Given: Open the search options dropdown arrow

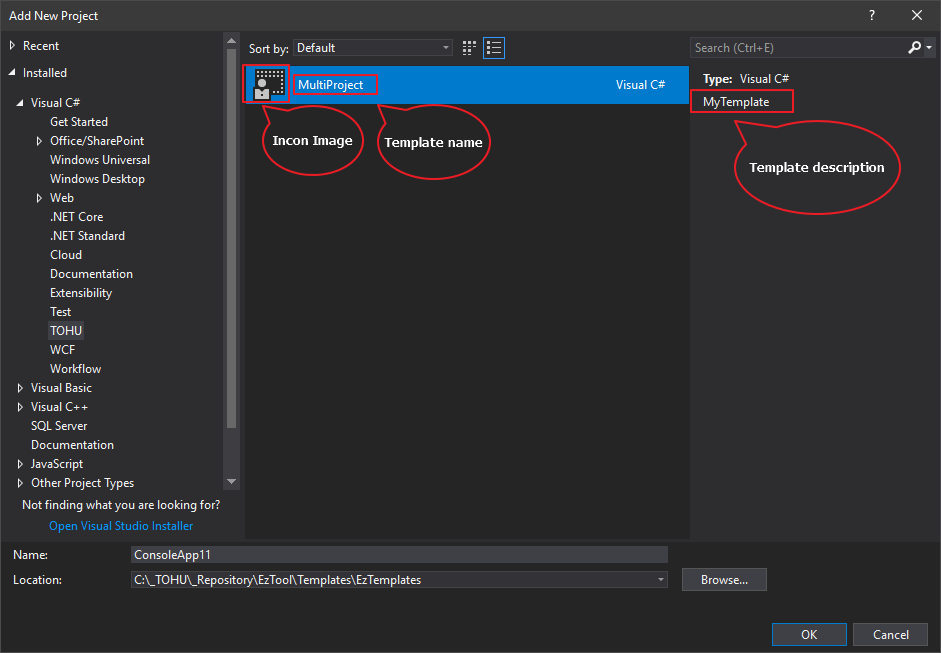Looking at the screenshot, I should click(x=928, y=47).
